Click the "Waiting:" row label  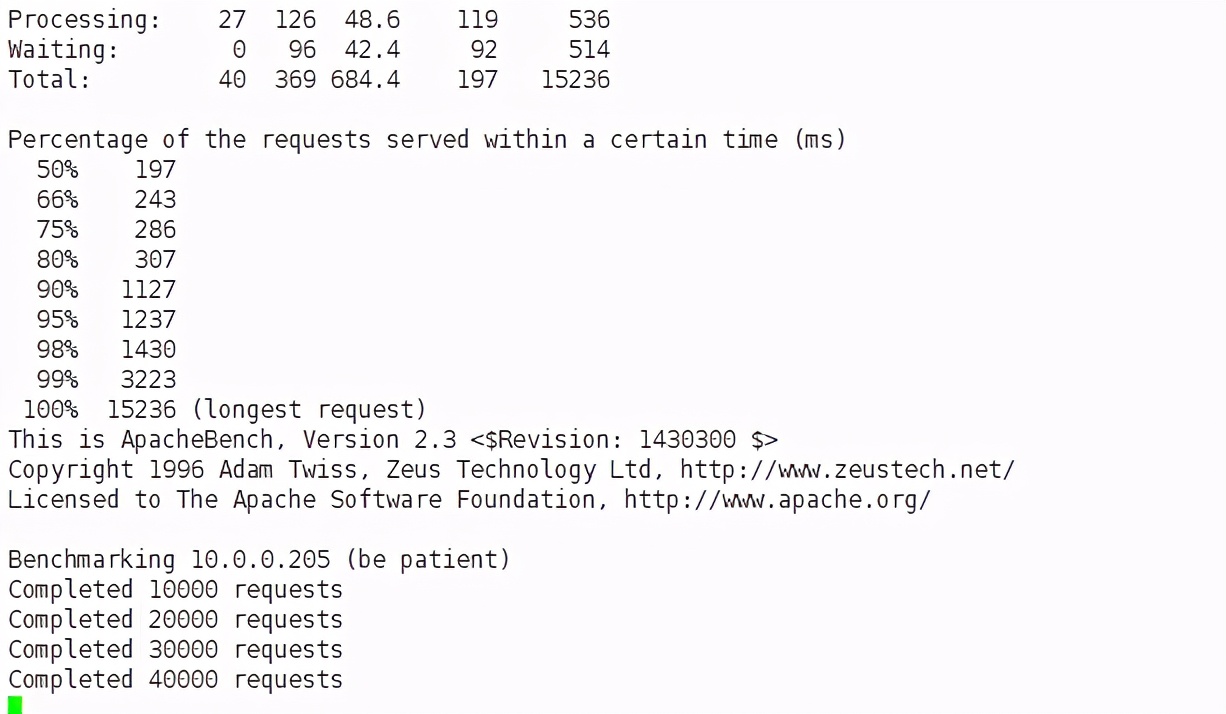pos(62,49)
